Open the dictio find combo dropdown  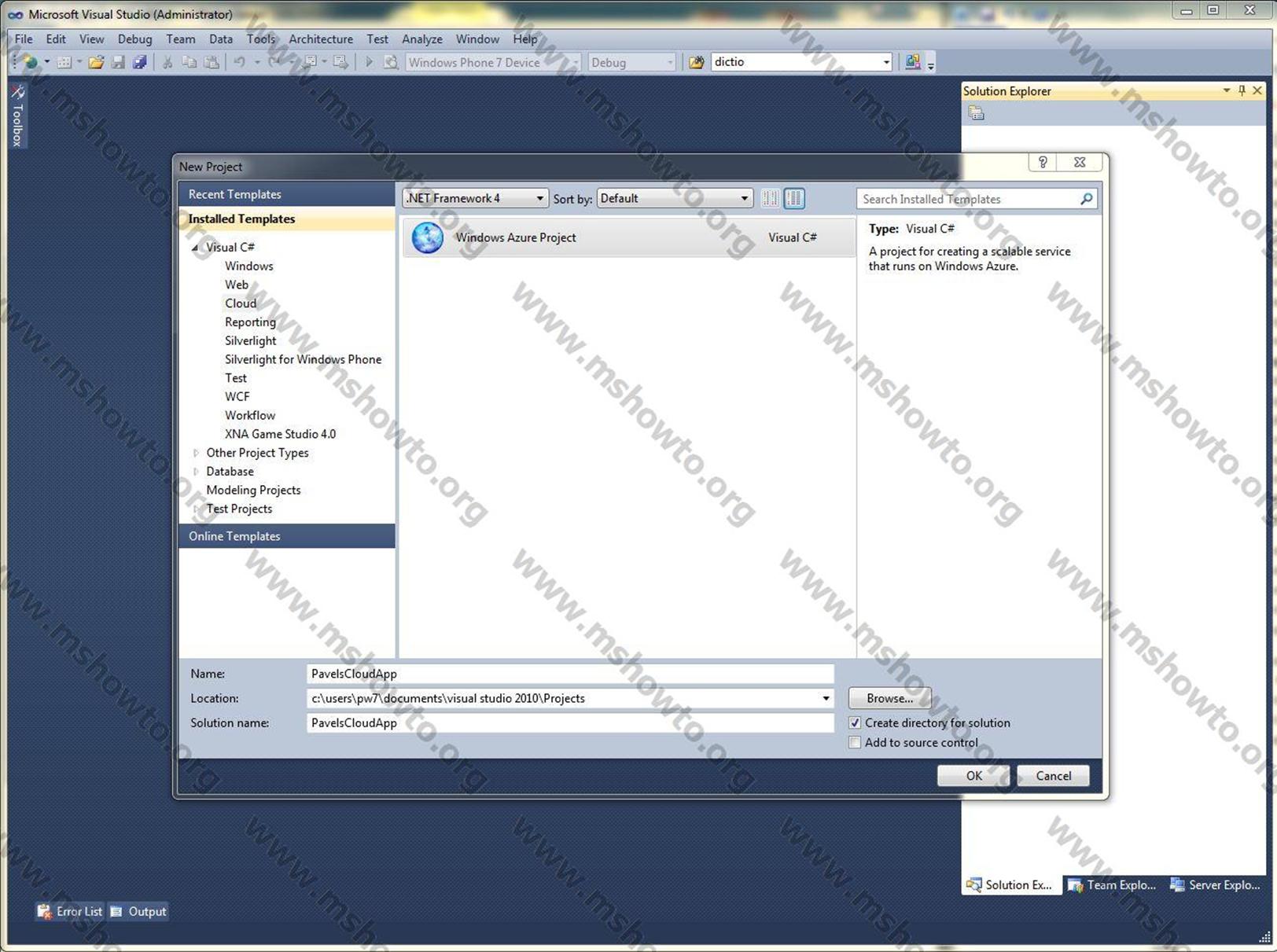(x=886, y=62)
